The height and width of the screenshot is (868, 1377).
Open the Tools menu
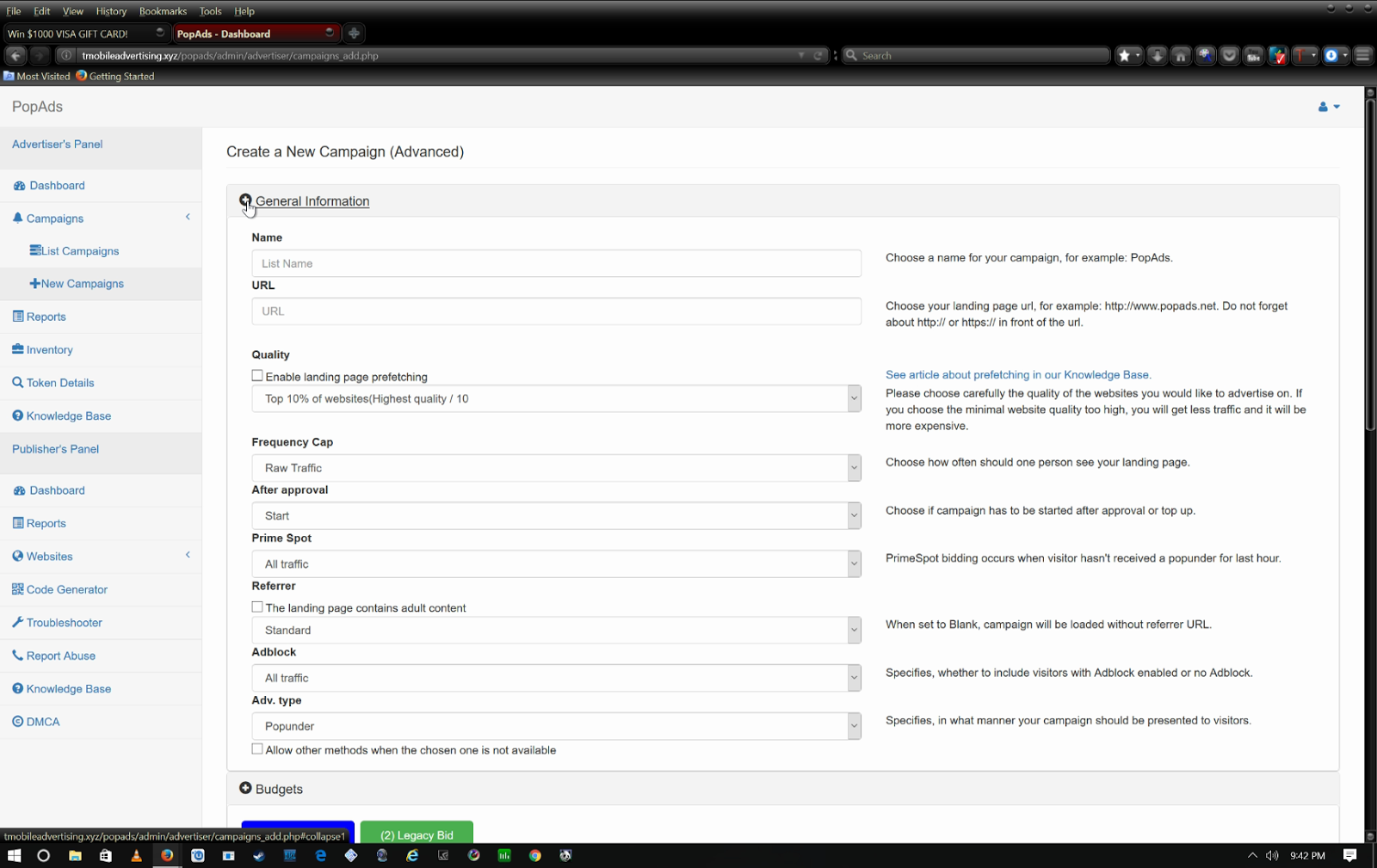point(210,11)
